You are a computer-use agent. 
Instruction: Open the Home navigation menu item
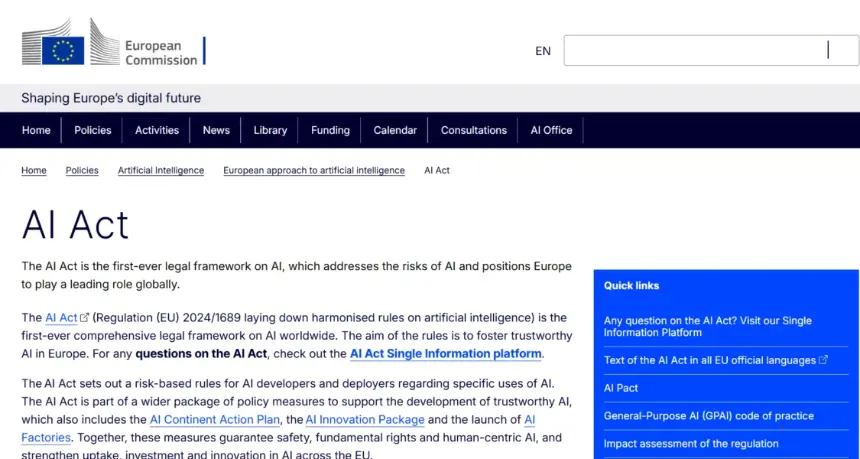pyautogui.click(x=36, y=130)
